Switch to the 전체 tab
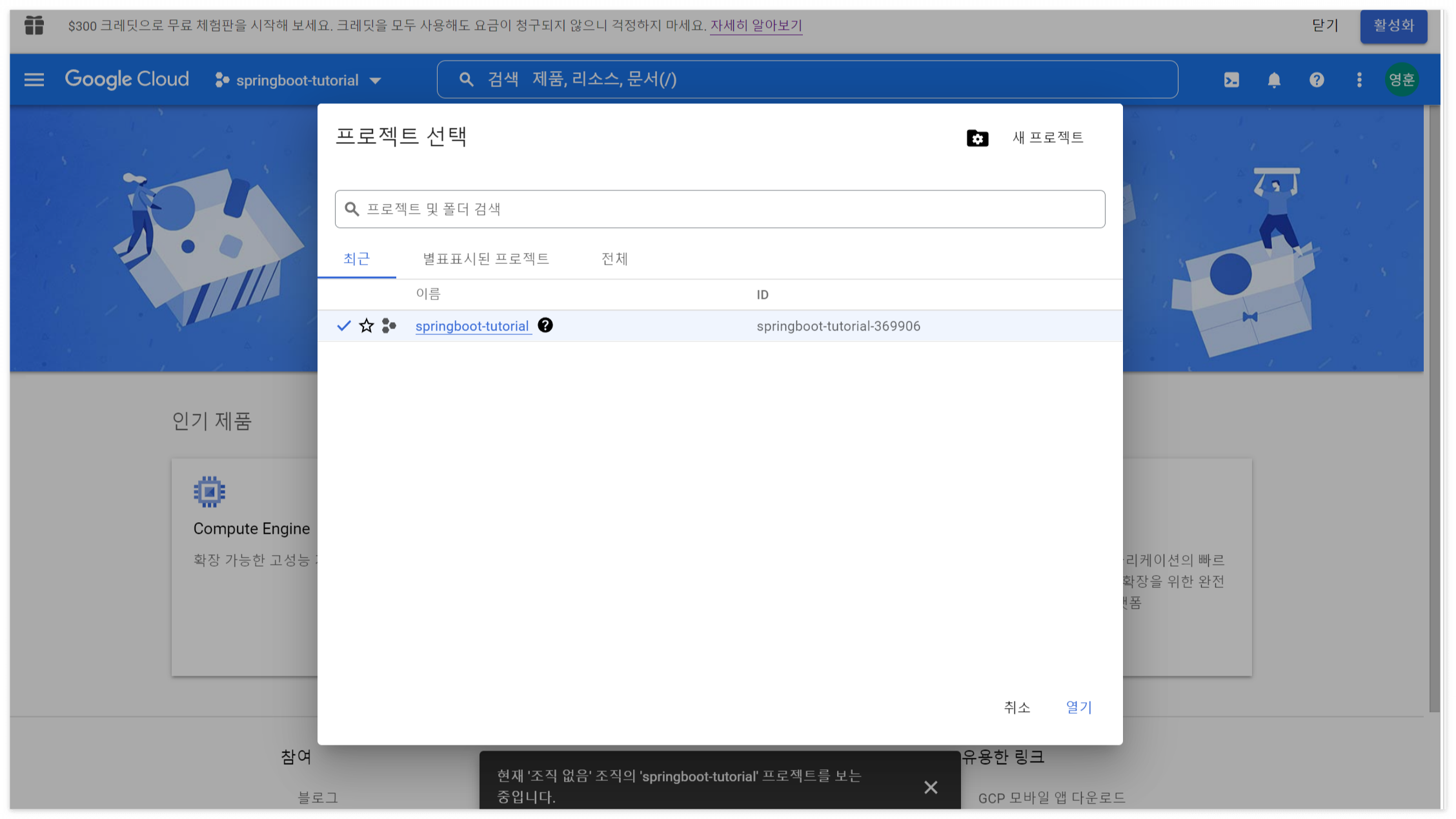The height and width of the screenshot is (819, 1456). tap(614, 259)
